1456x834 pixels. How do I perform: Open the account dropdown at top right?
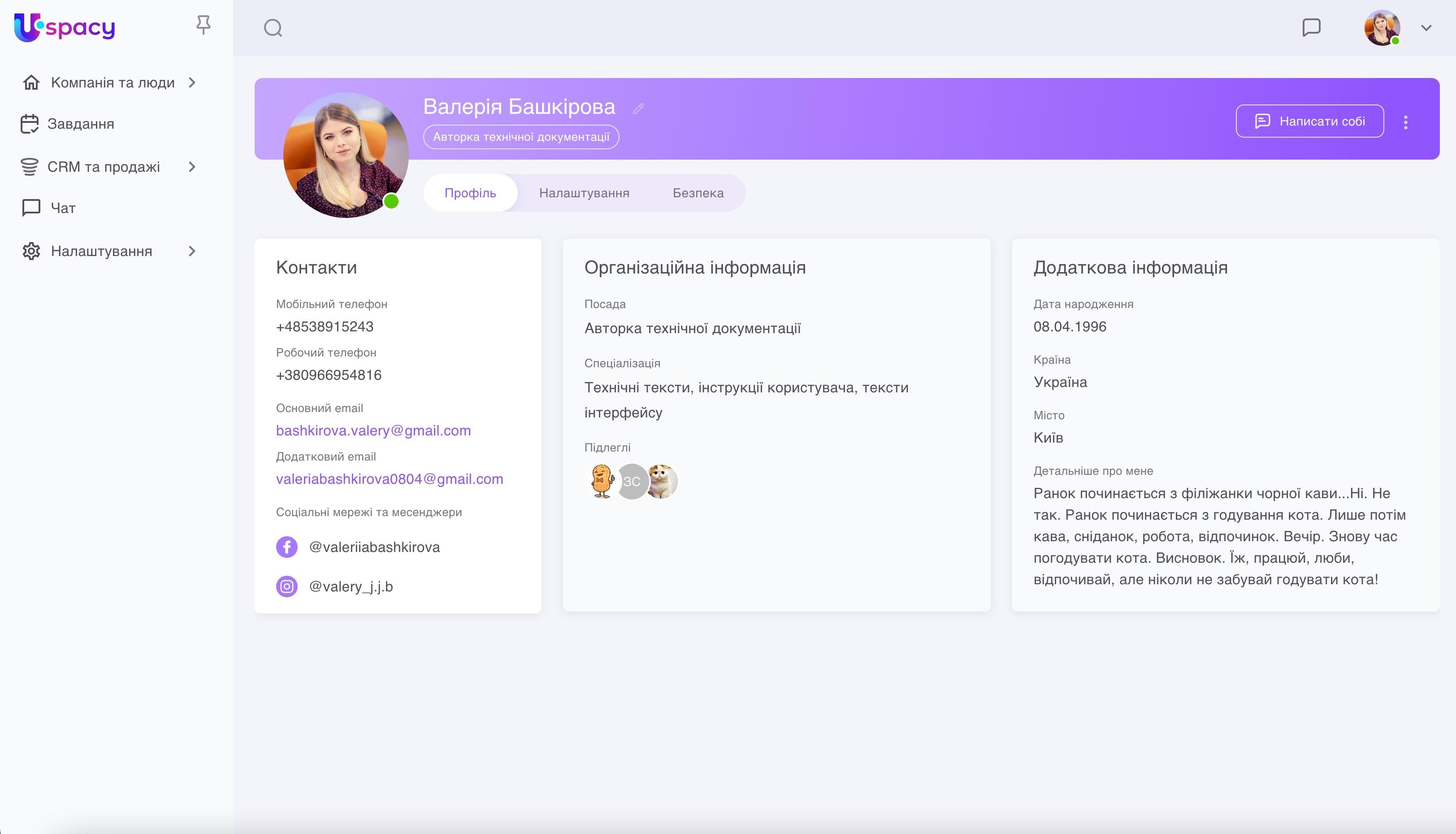(x=1426, y=27)
